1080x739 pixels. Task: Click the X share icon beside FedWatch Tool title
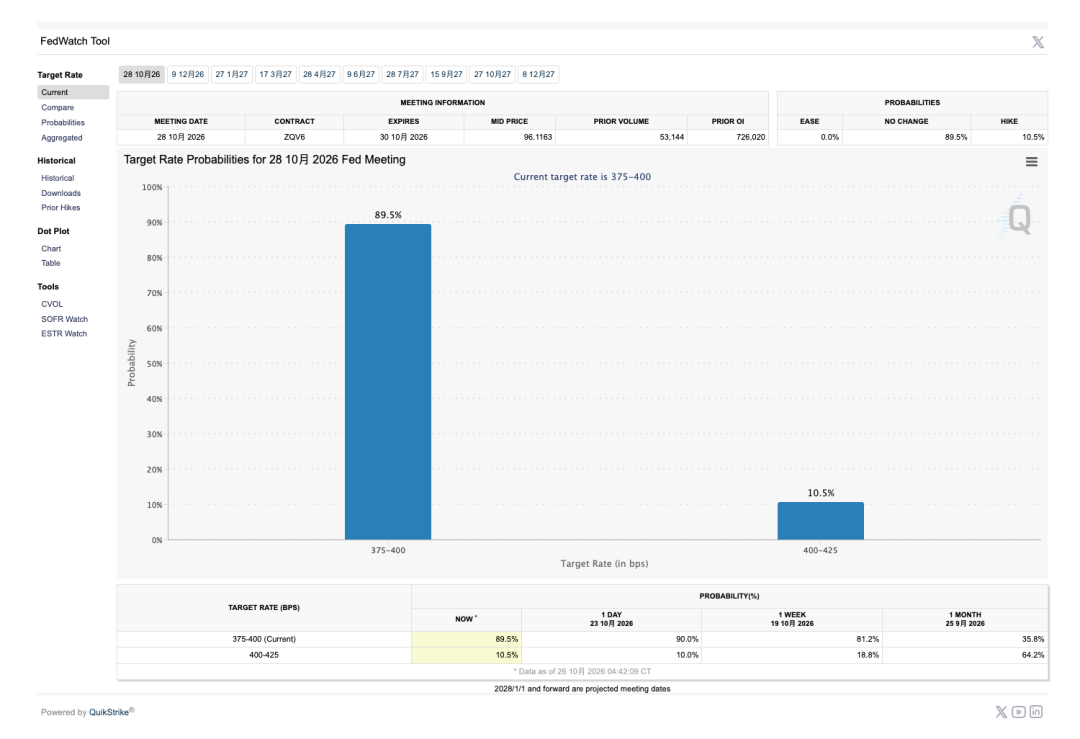coord(1037,42)
